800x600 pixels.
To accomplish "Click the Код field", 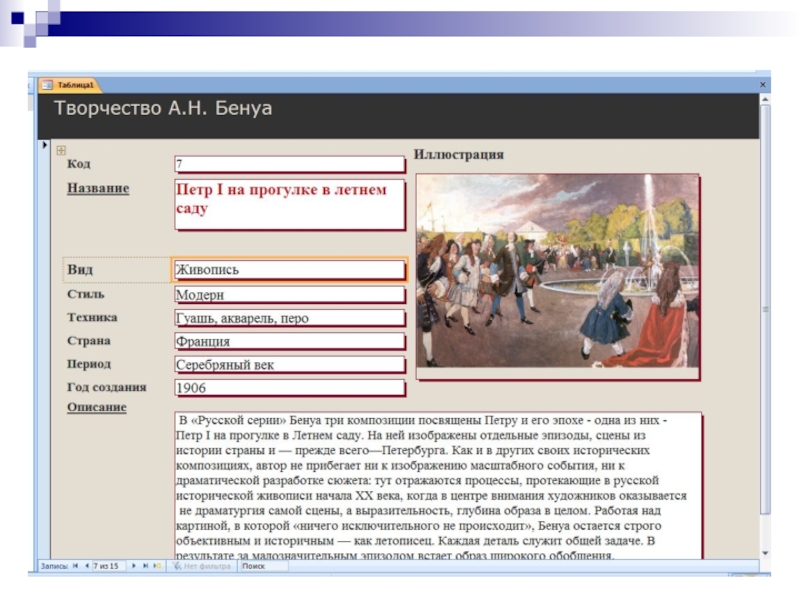I will click(x=289, y=164).
